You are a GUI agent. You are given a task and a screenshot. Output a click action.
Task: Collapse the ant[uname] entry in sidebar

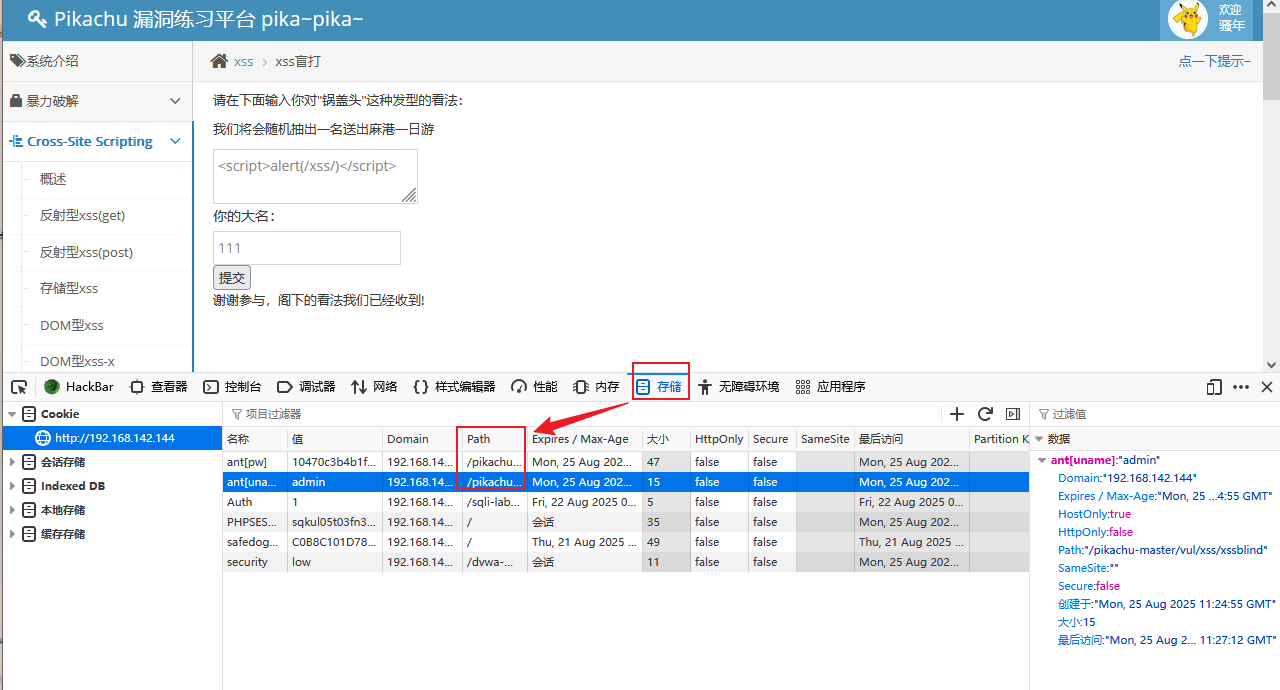click(x=1043, y=460)
